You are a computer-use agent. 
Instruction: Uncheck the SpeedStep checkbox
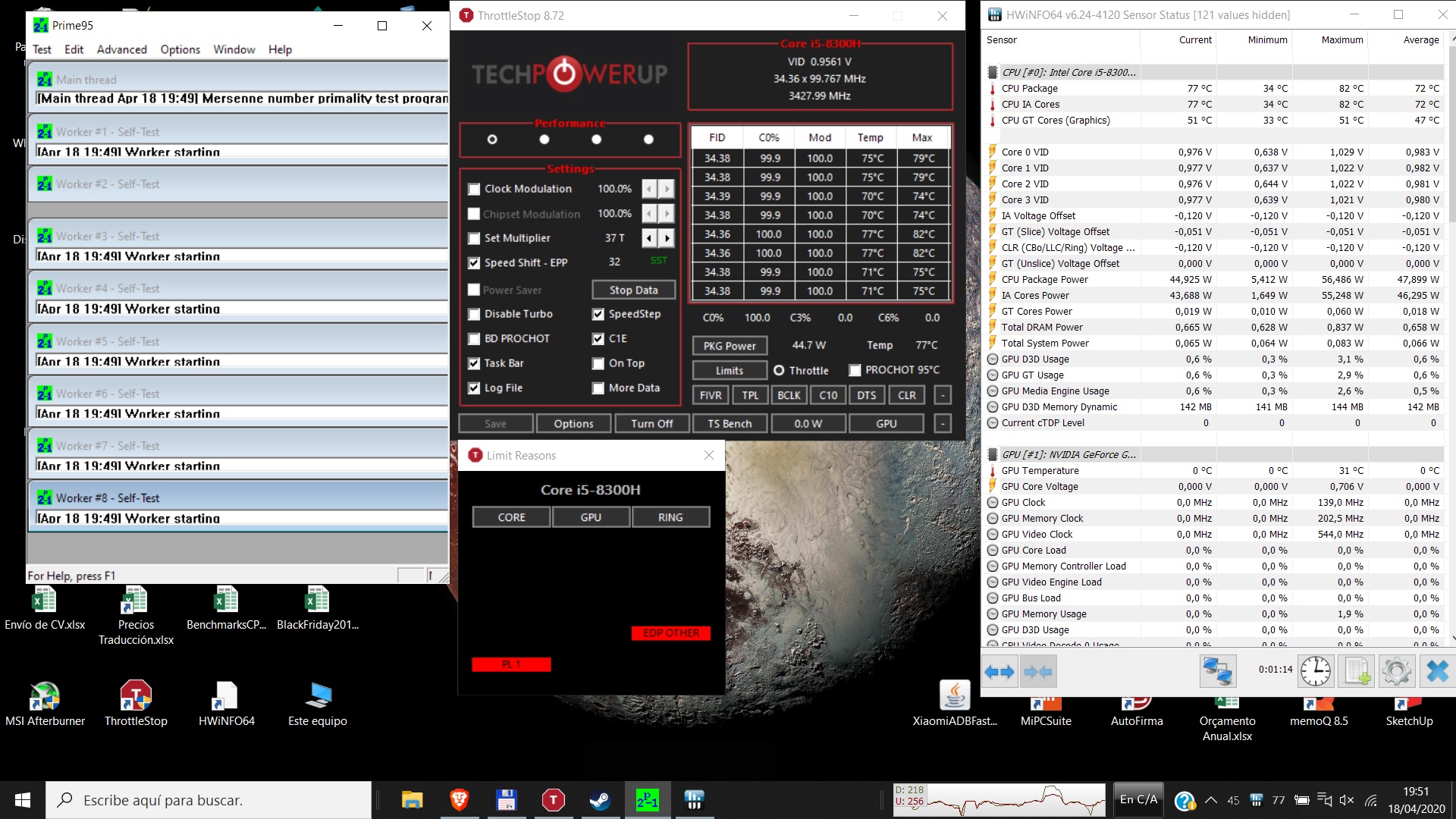[598, 314]
